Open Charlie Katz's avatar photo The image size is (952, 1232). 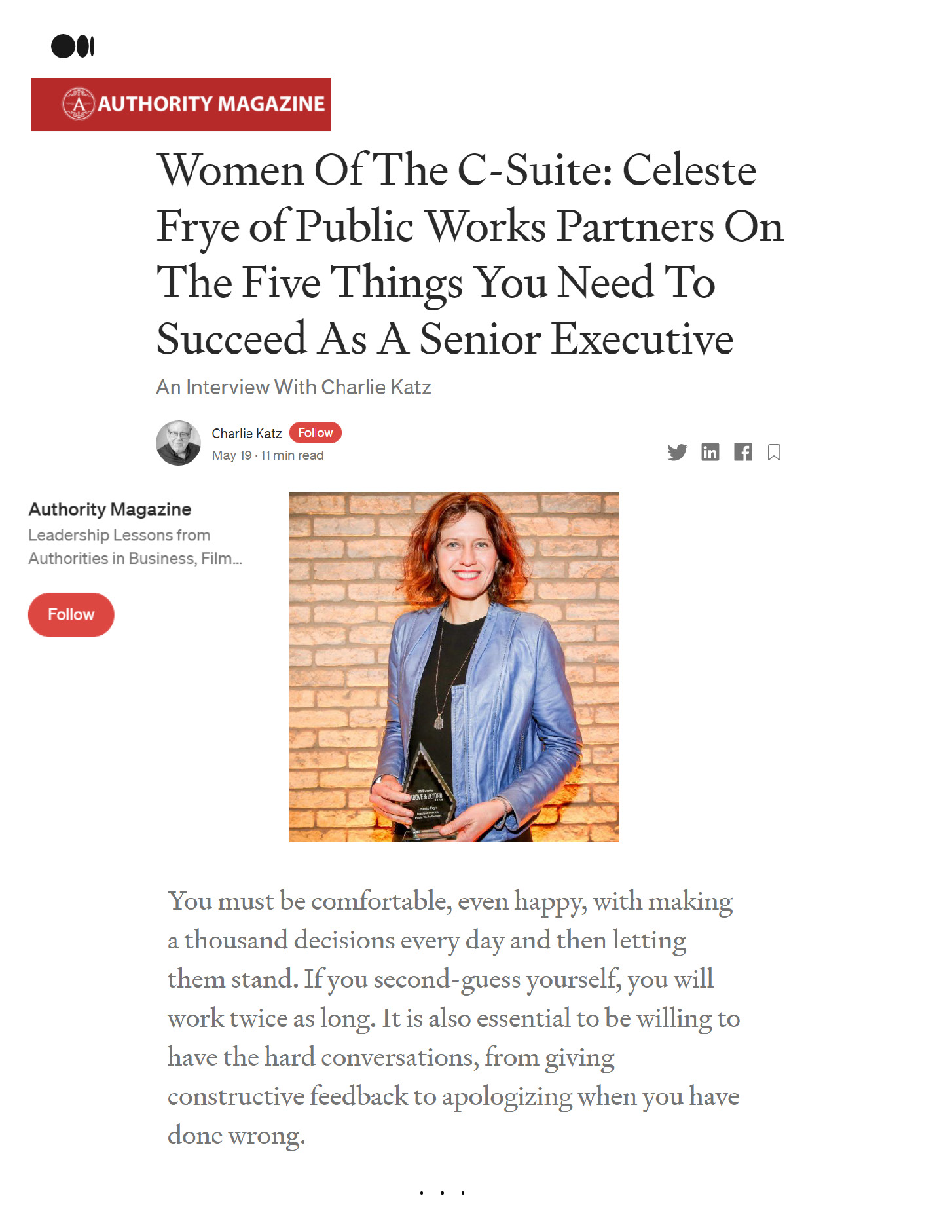click(178, 443)
